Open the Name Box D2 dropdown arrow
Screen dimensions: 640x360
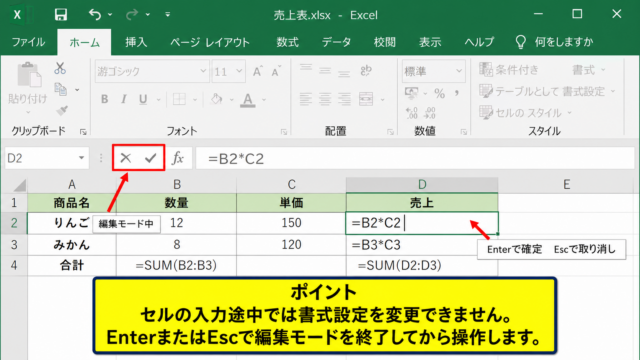(81, 158)
